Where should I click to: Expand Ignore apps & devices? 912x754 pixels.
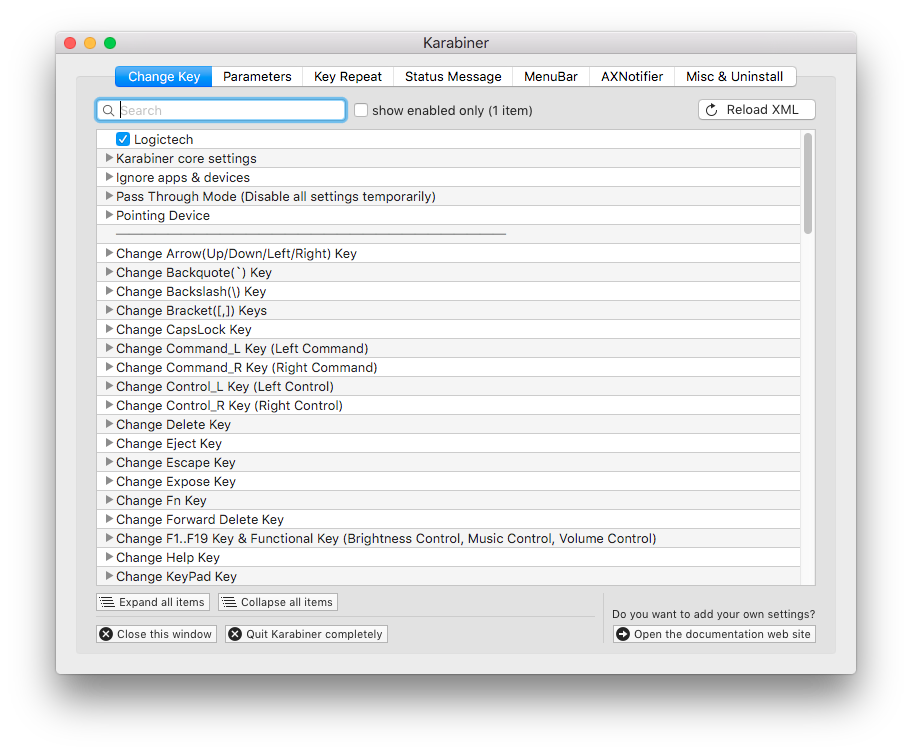[109, 177]
